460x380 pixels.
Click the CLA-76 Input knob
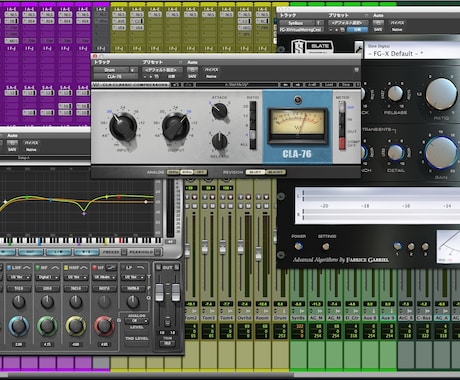123,127
